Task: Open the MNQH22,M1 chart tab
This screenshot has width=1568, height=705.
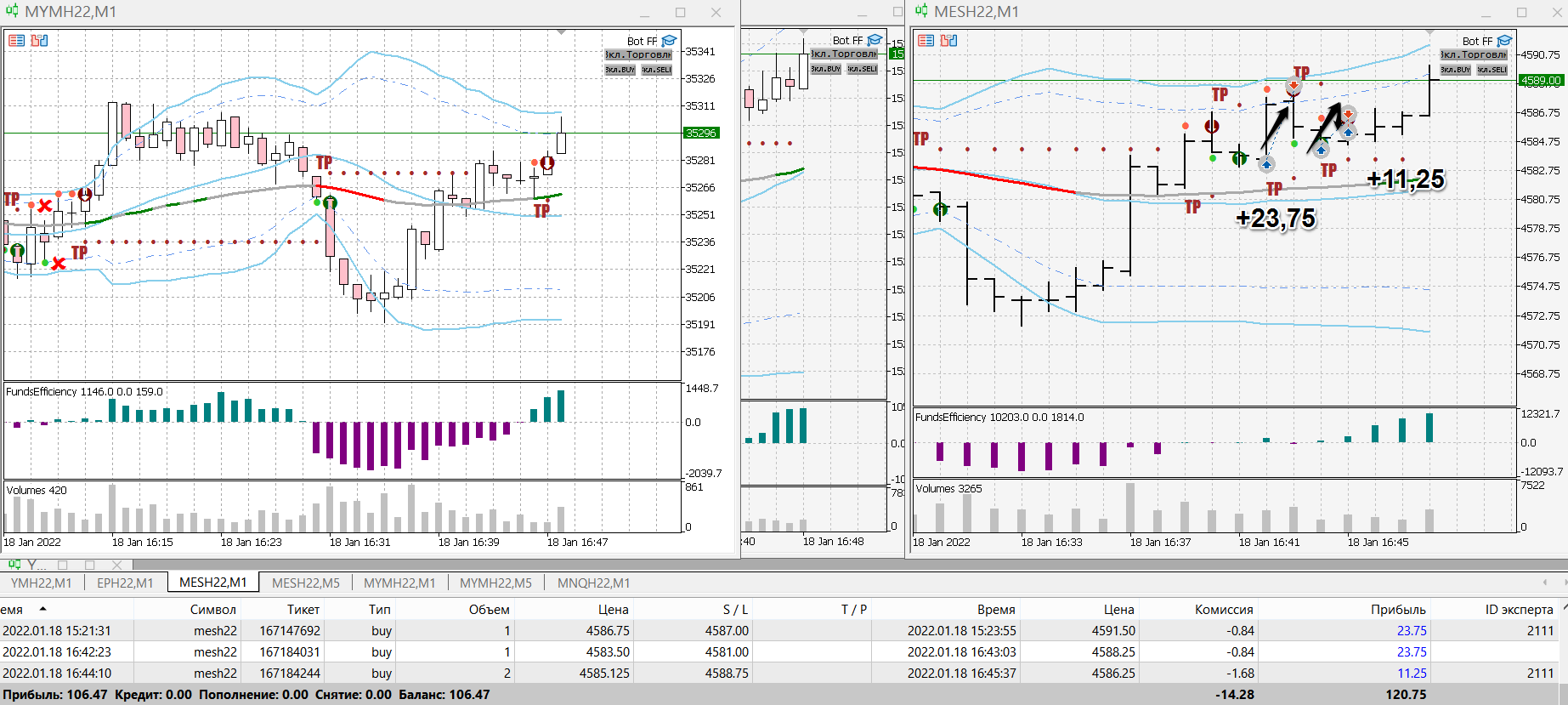Action: [593, 583]
